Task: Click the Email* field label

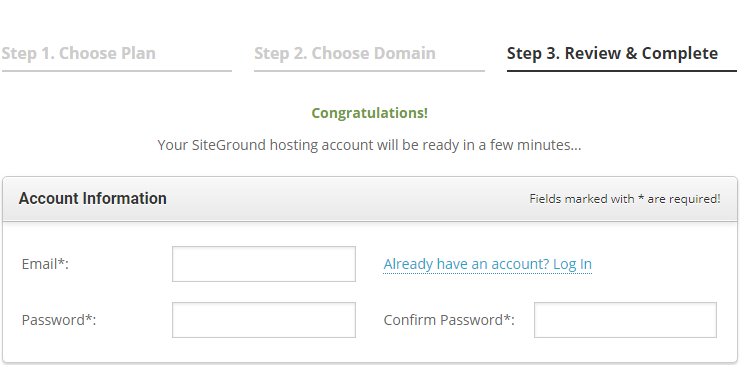Action: tap(45, 264)
